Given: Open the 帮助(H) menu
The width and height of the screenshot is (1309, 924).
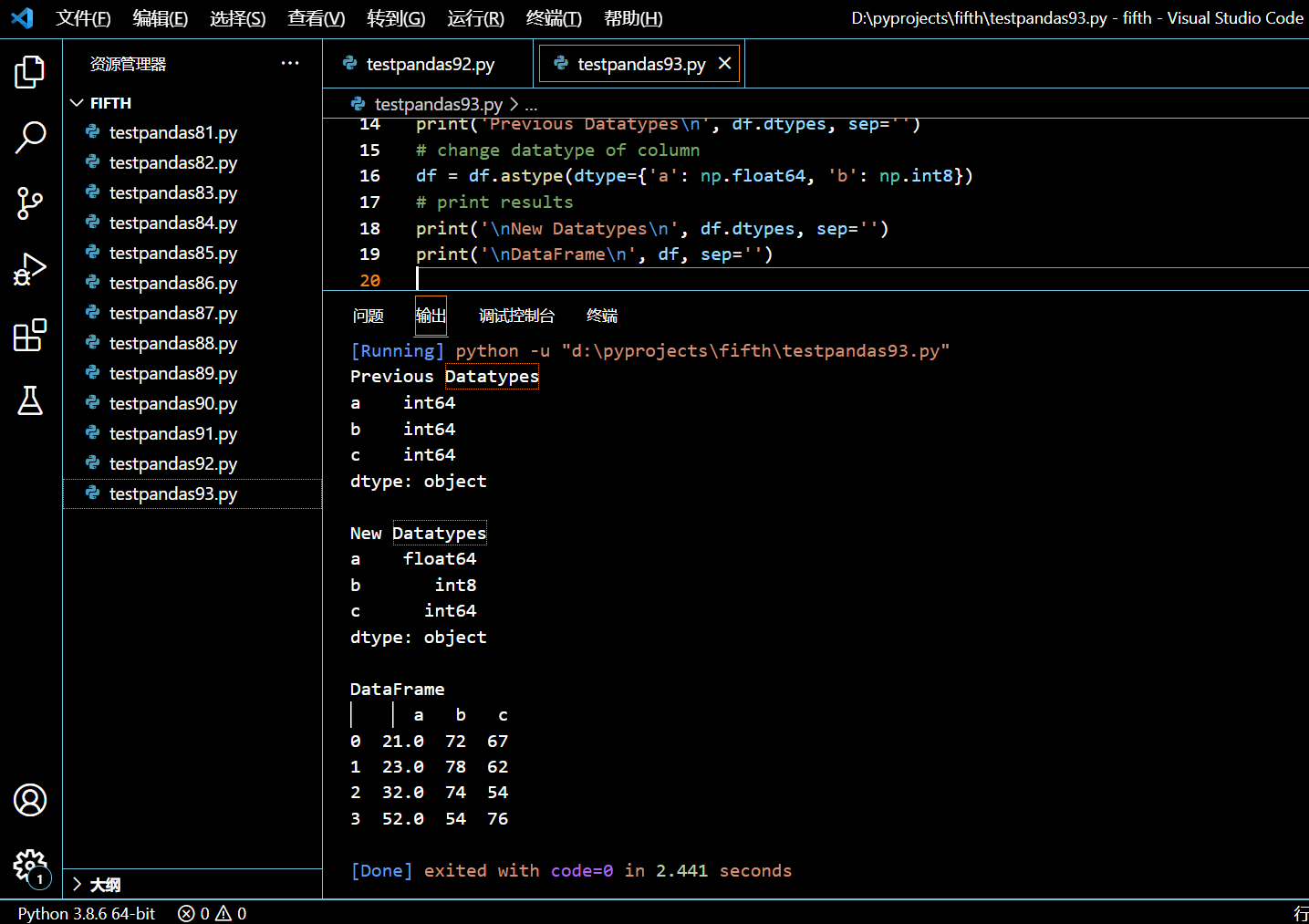Looking at the screenshot, I should pos(633,18).
